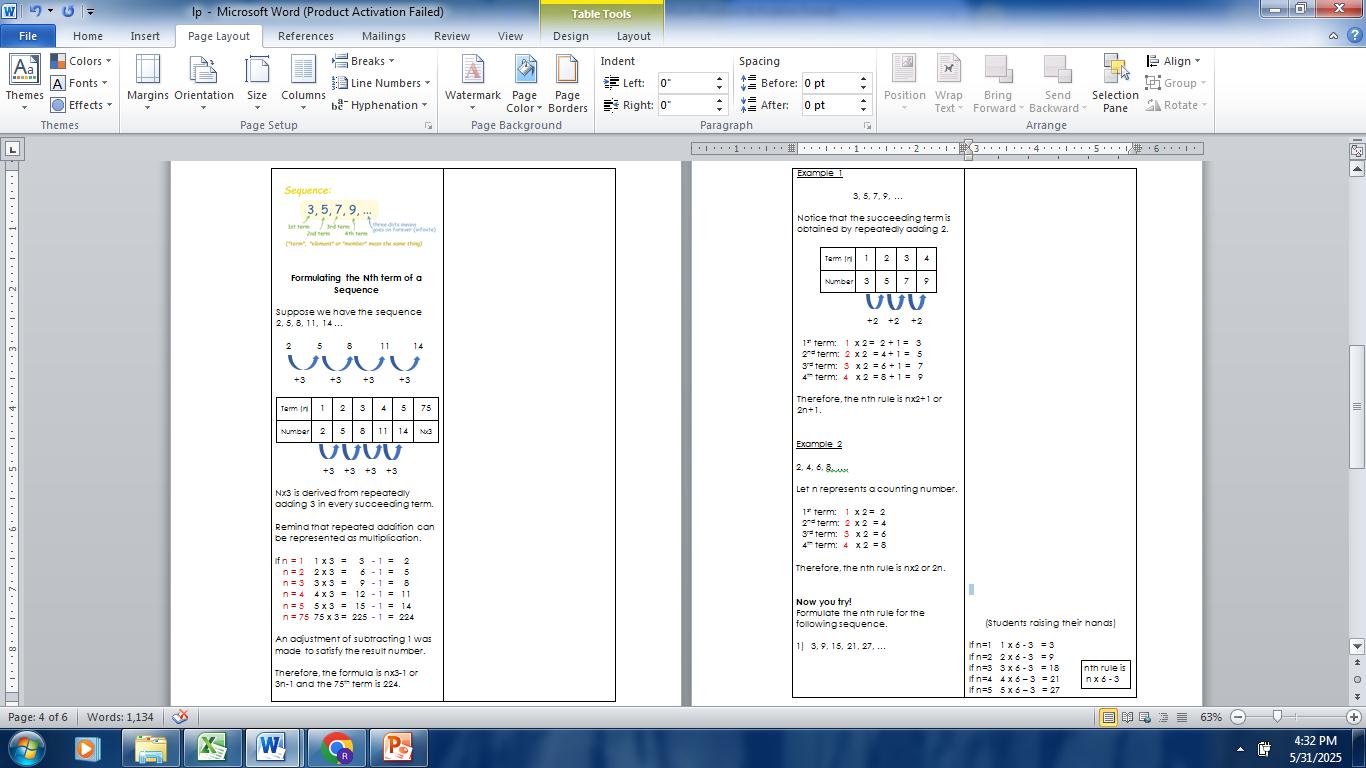Click the Indent Left input field
This screenshot has height=768, width=1366.
pos(685,83)
